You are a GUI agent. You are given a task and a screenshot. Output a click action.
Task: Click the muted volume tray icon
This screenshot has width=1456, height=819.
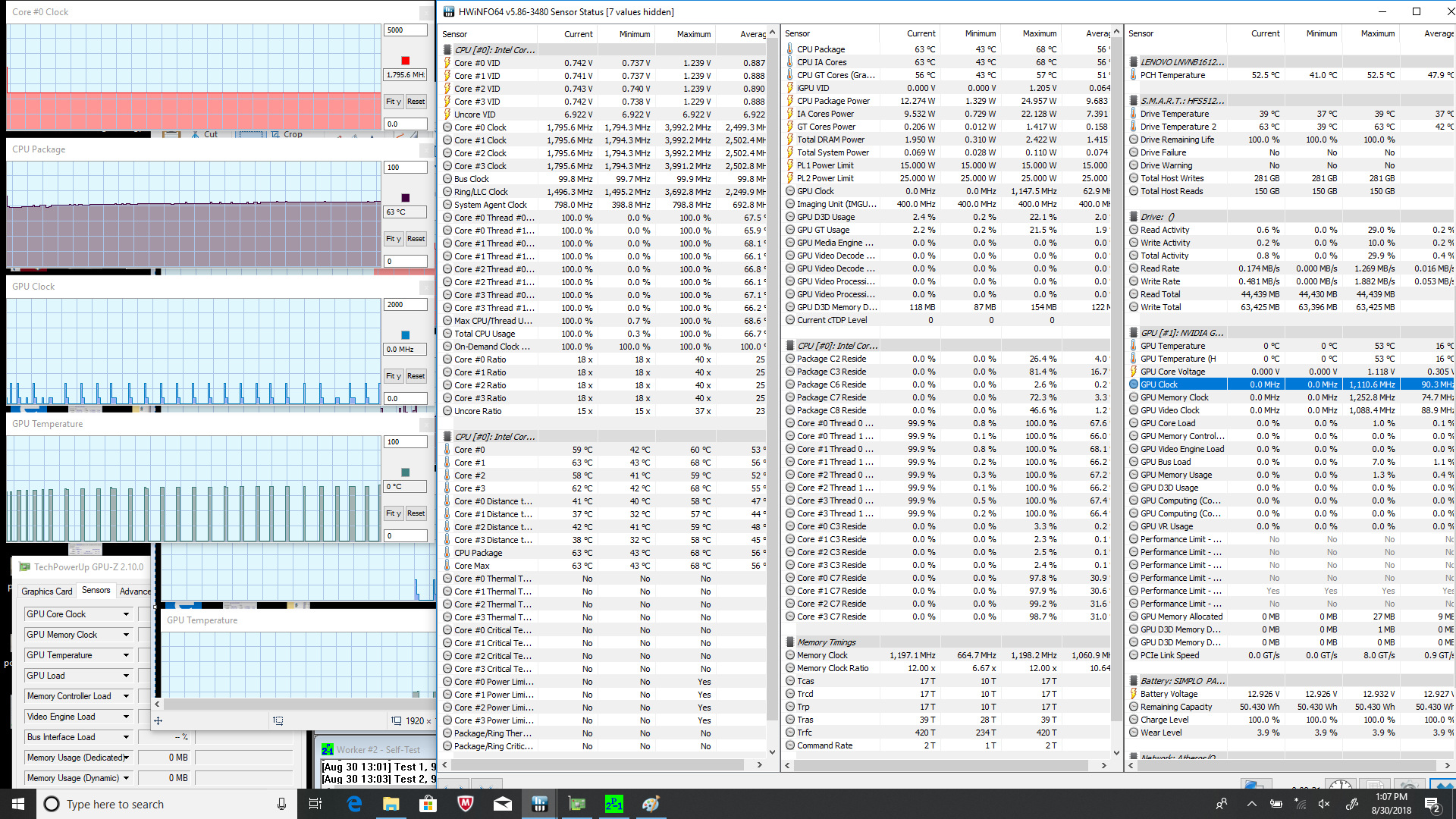tap(1325, 804)
